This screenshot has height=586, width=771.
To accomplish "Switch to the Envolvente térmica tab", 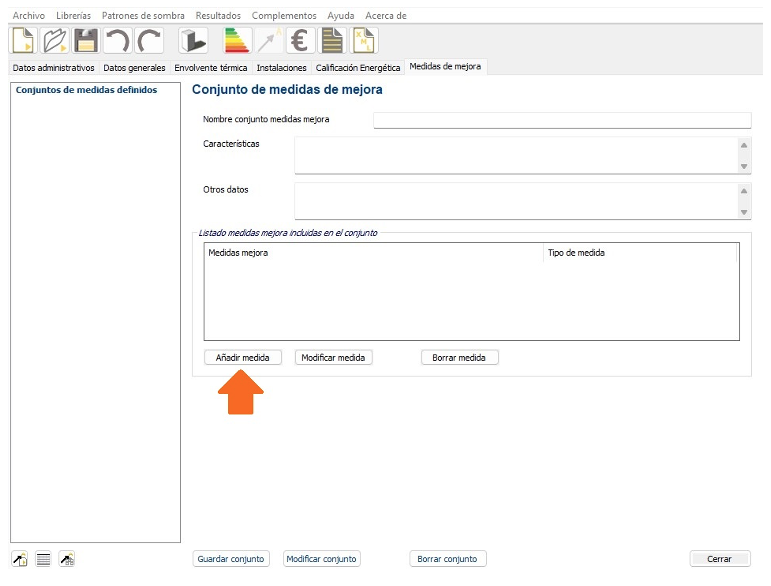I will click(210, 68).
